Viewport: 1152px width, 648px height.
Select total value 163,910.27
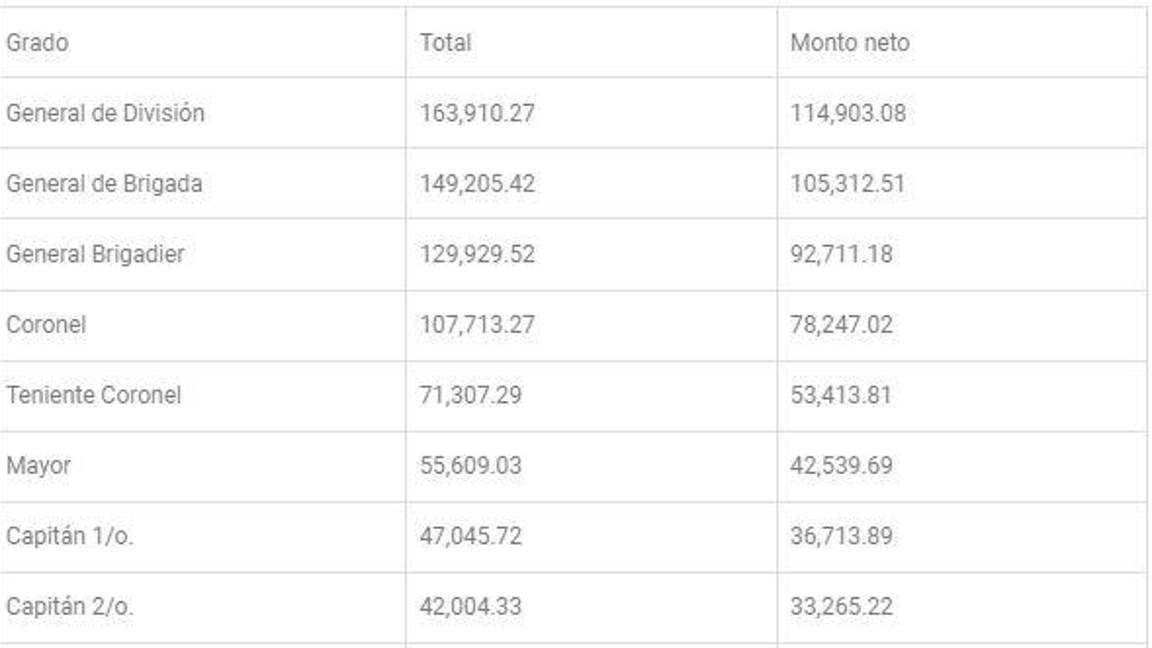(477, 113)
